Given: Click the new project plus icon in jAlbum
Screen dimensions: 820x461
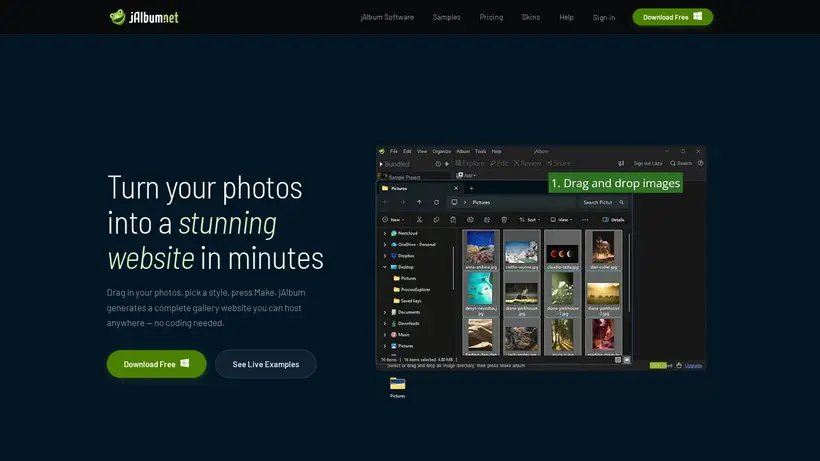Looking at the screenshot, I should (x=447, y=164).
